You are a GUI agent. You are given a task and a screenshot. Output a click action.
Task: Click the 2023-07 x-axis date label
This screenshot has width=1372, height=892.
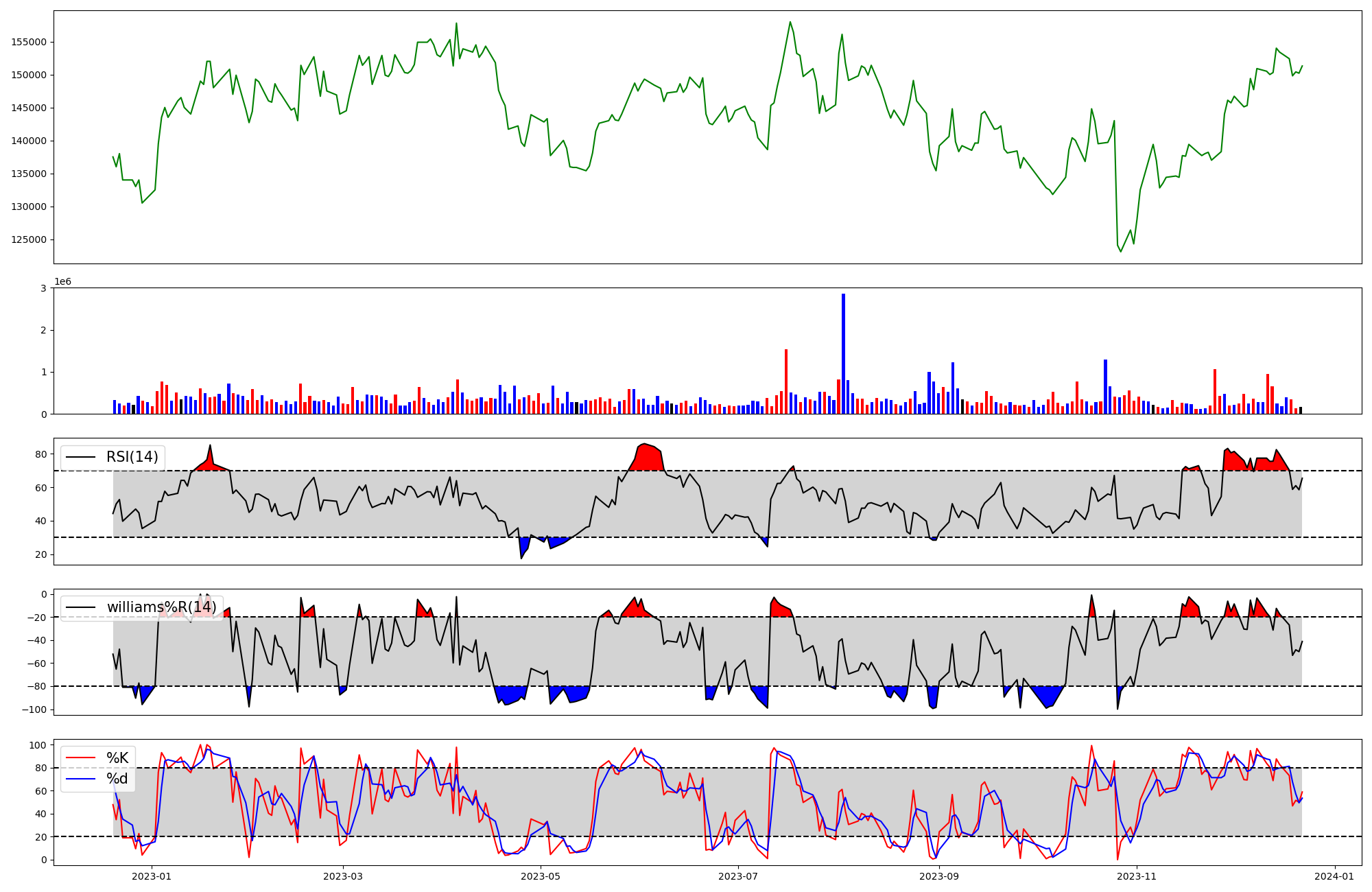738,876
